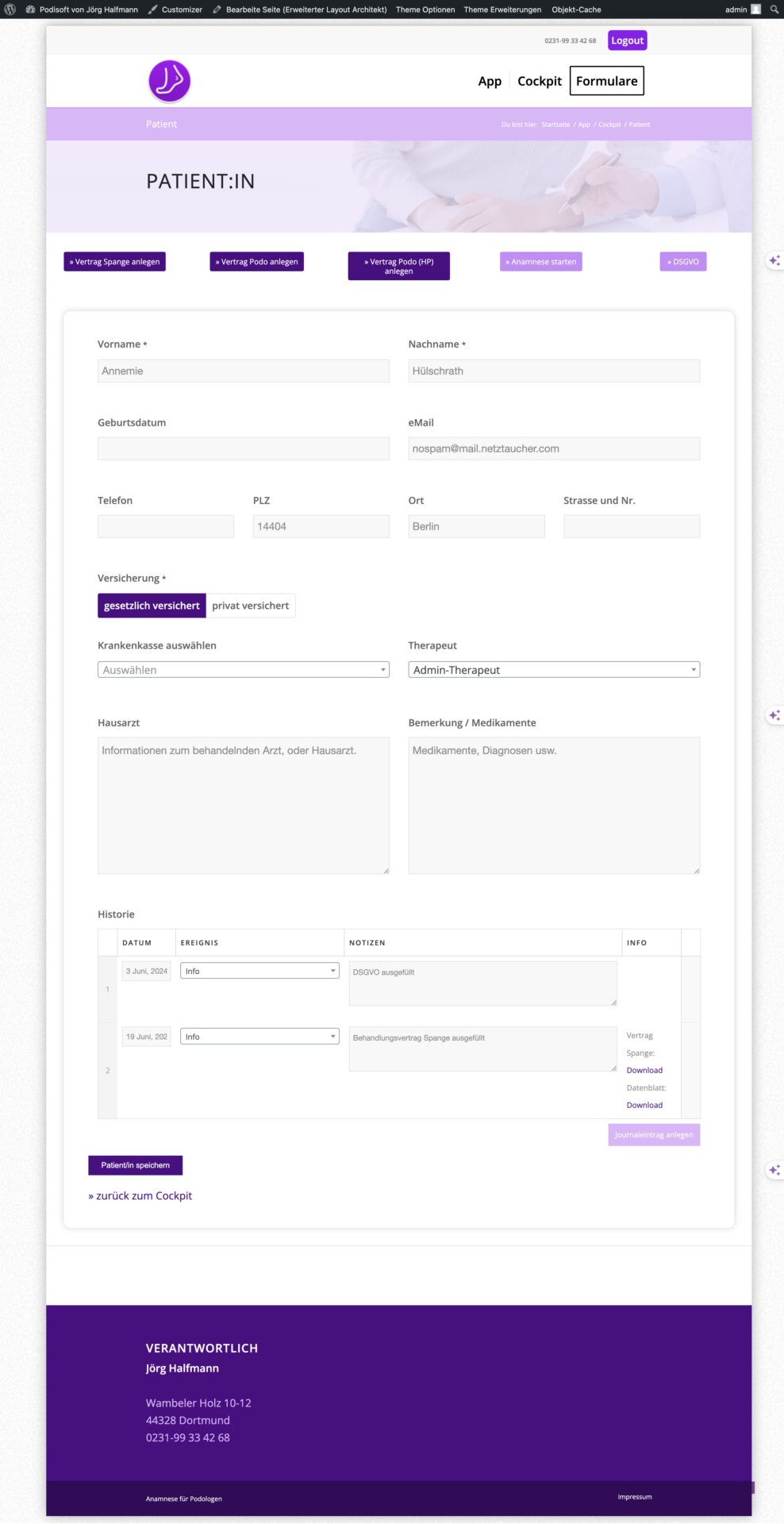Go to Formulare menu item
784x1524 pixels.
coord(606,81)
